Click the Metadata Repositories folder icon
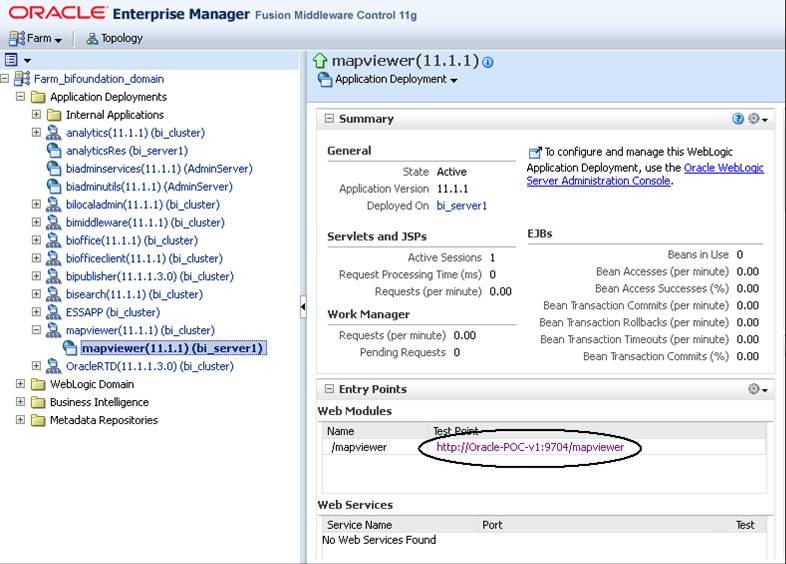Viewport: 786px width, 564px height. 38,421
